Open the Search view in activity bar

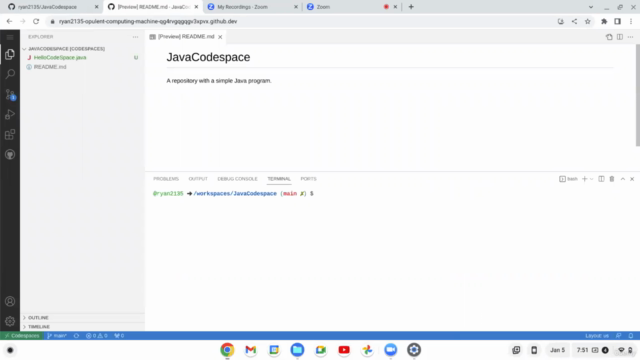[x=10, y=74]
